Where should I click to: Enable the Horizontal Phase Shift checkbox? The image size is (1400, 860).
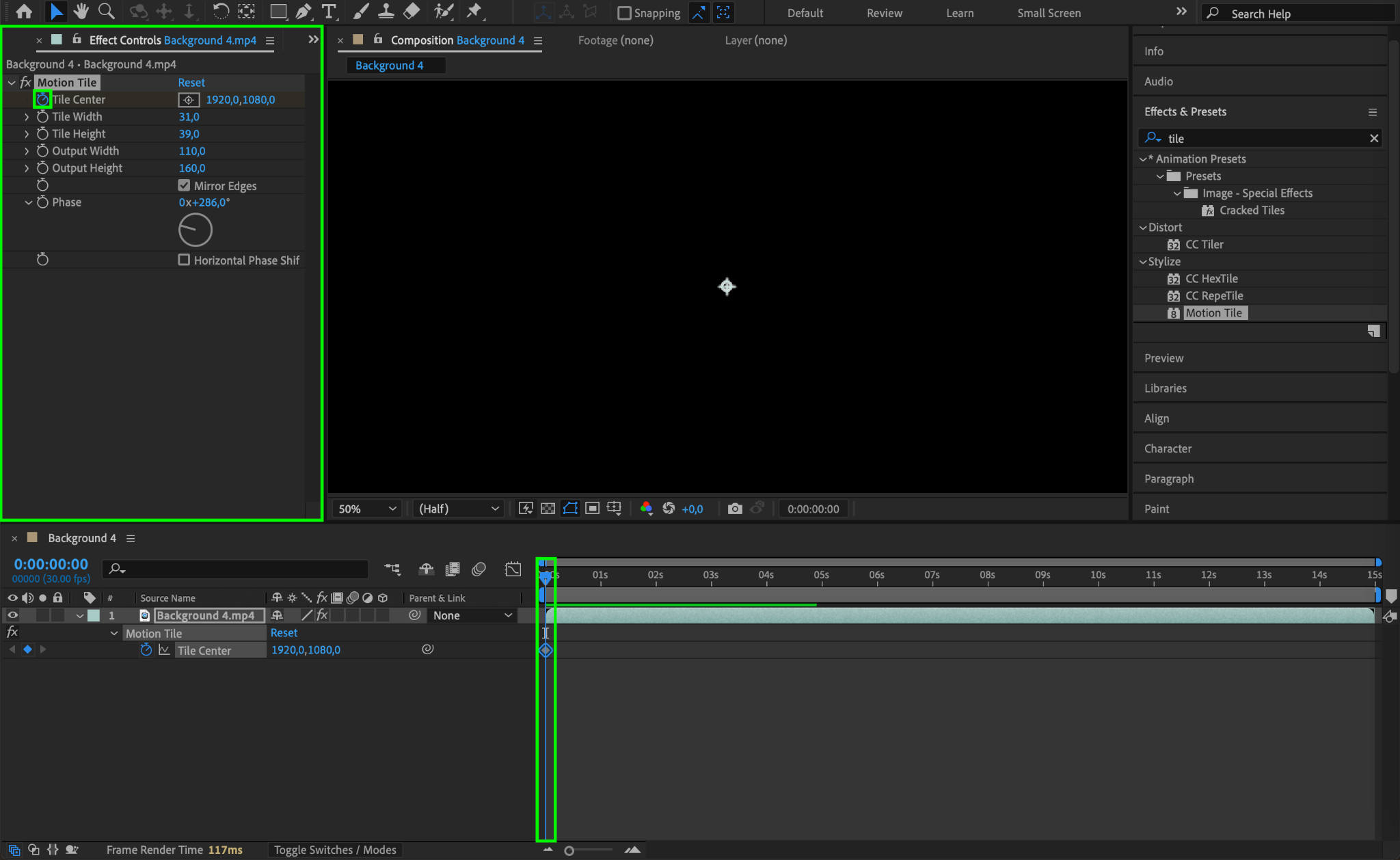click(184, 260)
